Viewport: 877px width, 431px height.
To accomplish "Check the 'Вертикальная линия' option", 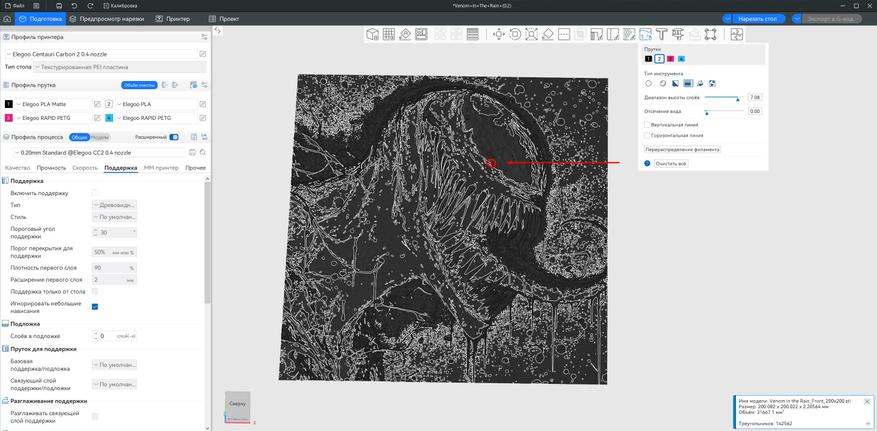I will coord(647,125).
